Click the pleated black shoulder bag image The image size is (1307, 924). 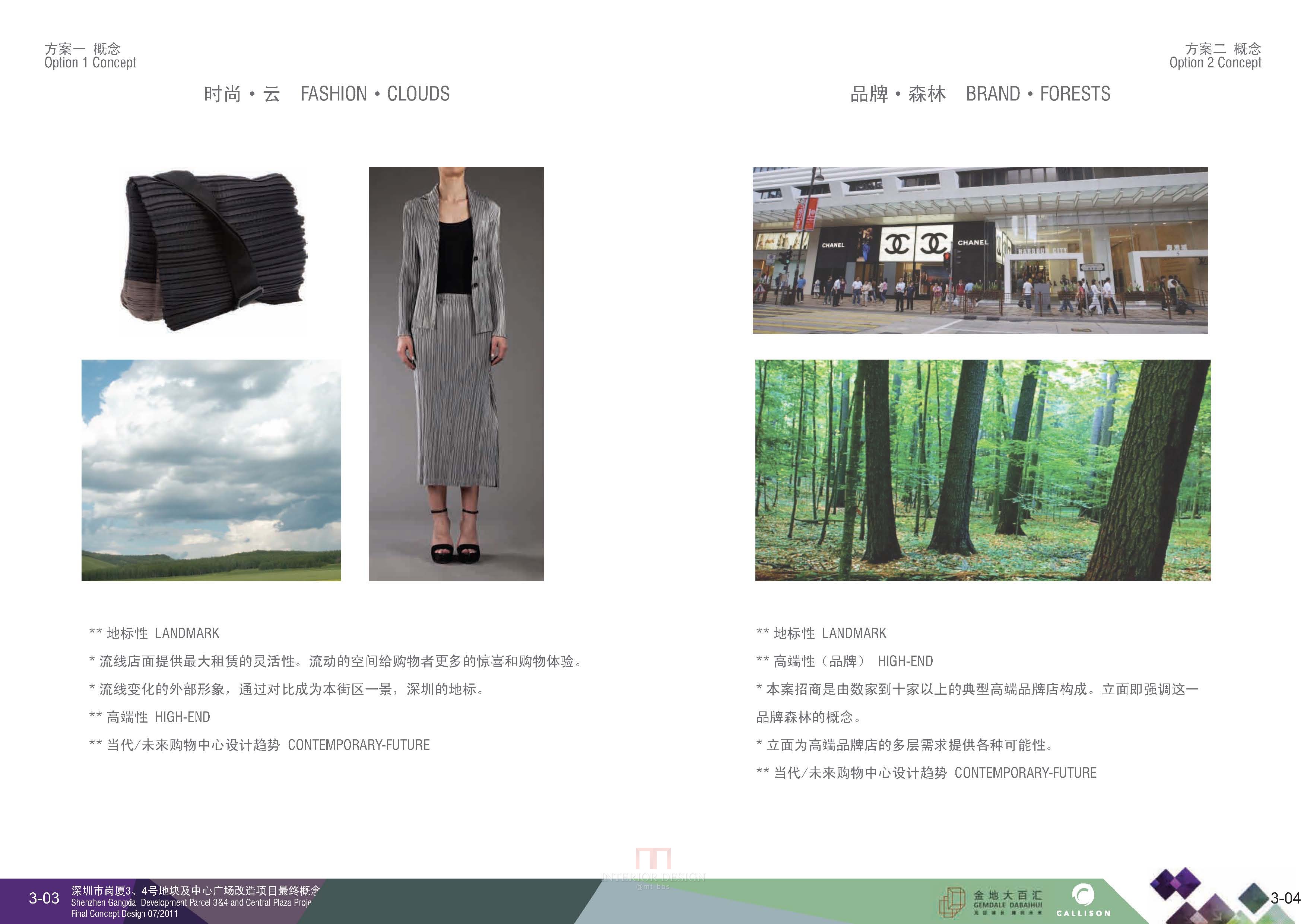[x=213, y=250]
